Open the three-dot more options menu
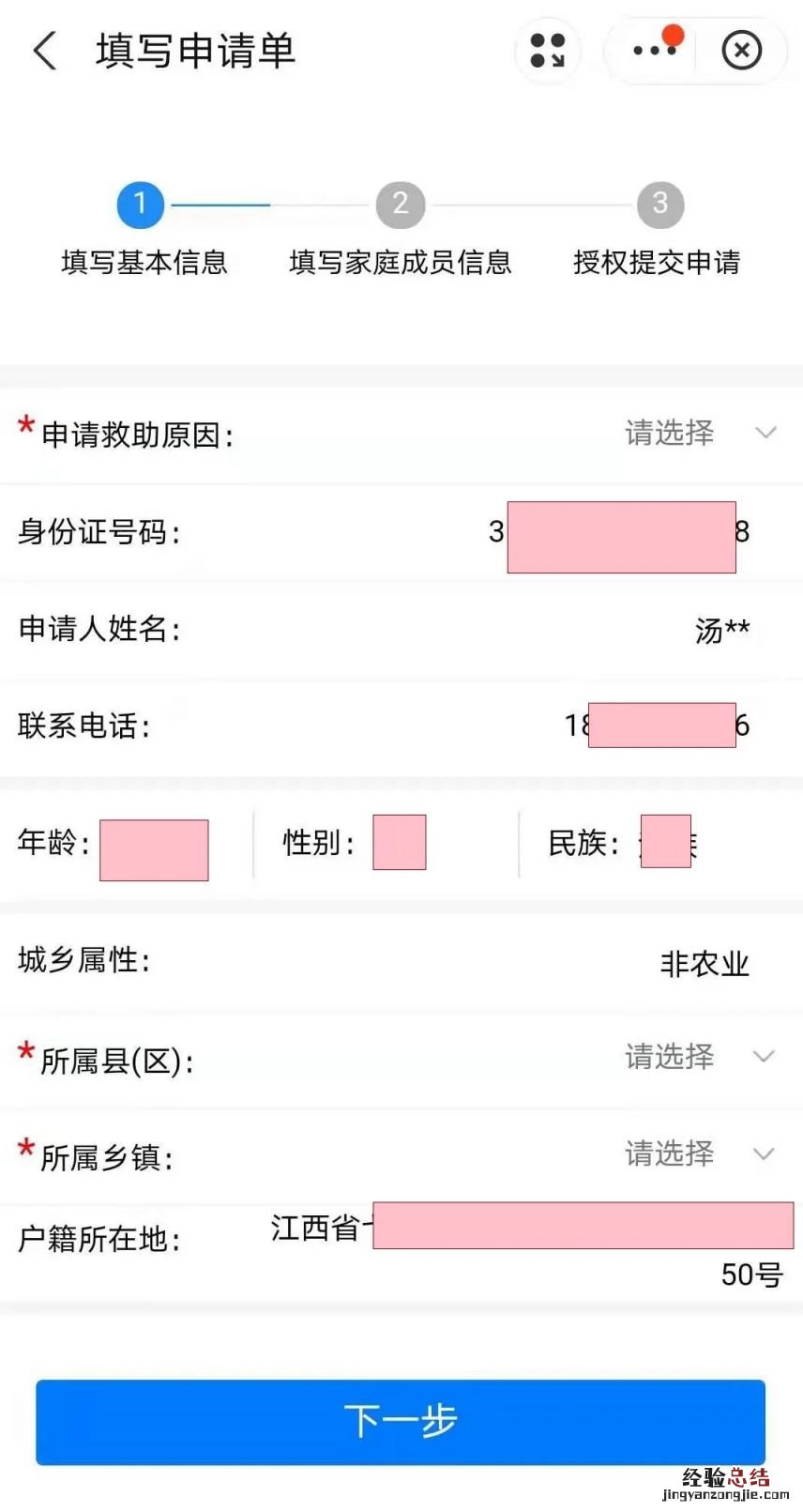The width and height of the screenshot is (803, 1512). pyautogui.click(x=653, y=51)
